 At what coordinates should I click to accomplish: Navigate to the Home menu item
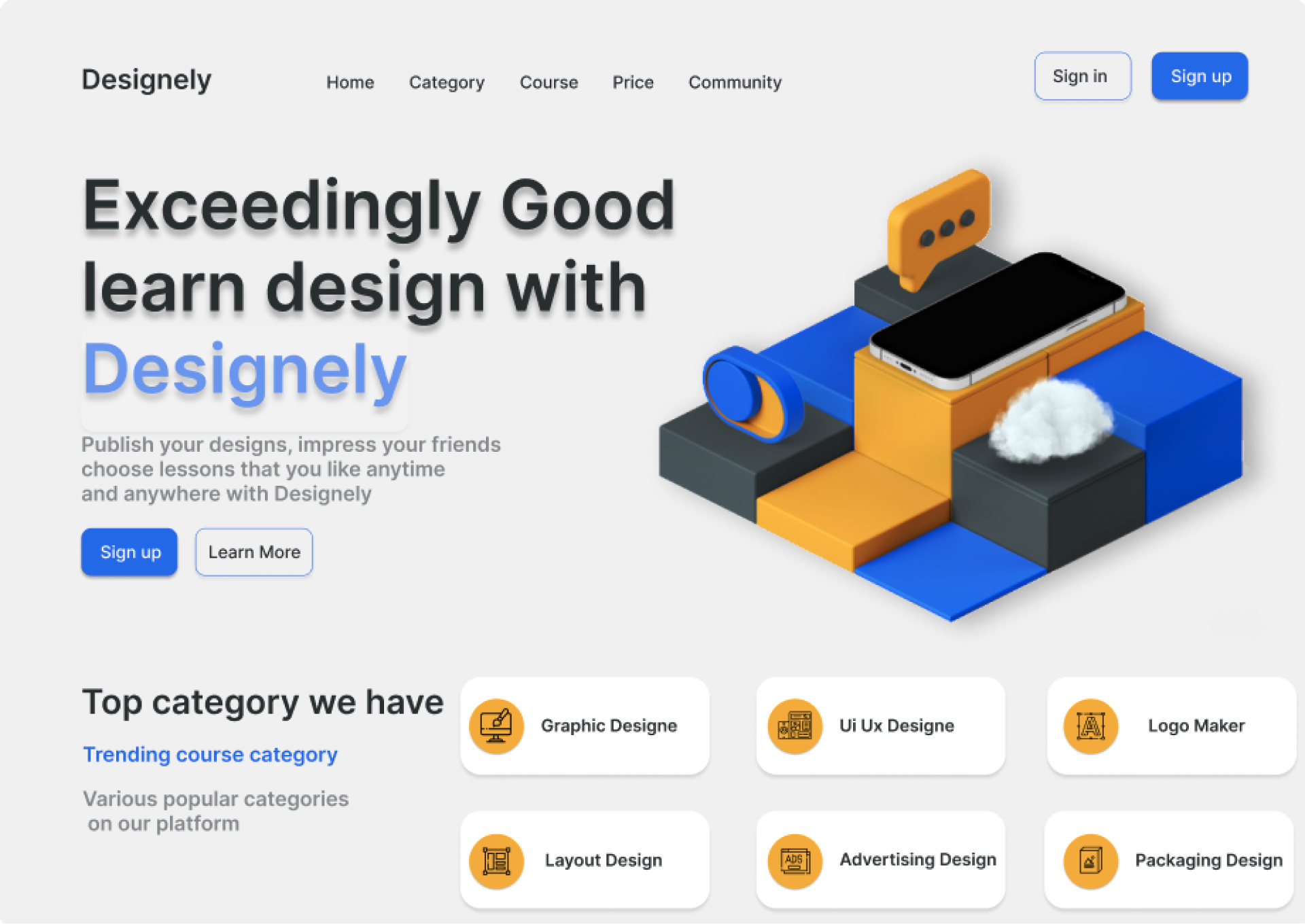[x=351, y=82]
